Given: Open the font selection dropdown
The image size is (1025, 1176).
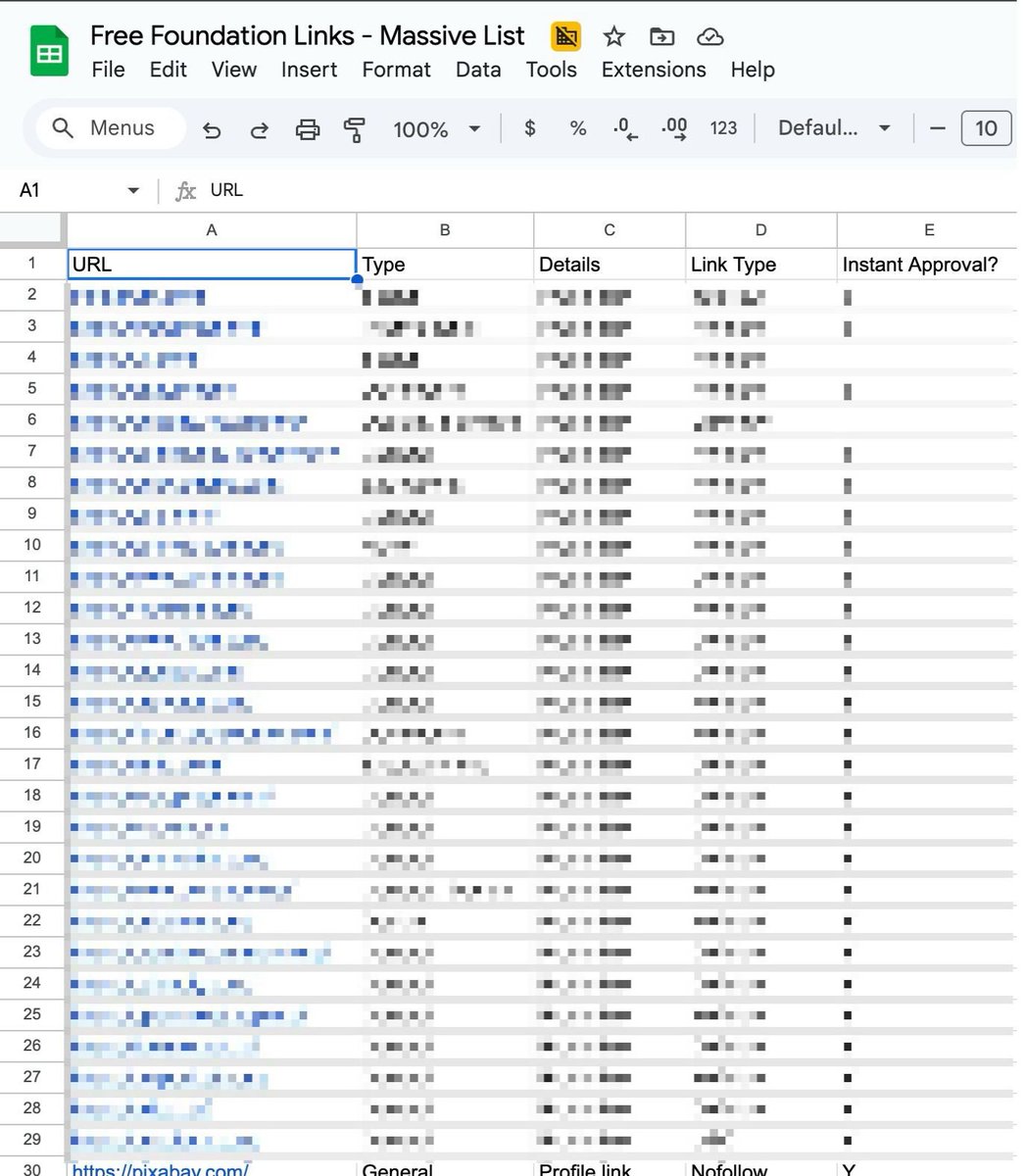Looking at the screenshot, I should [x=832, y=128].
